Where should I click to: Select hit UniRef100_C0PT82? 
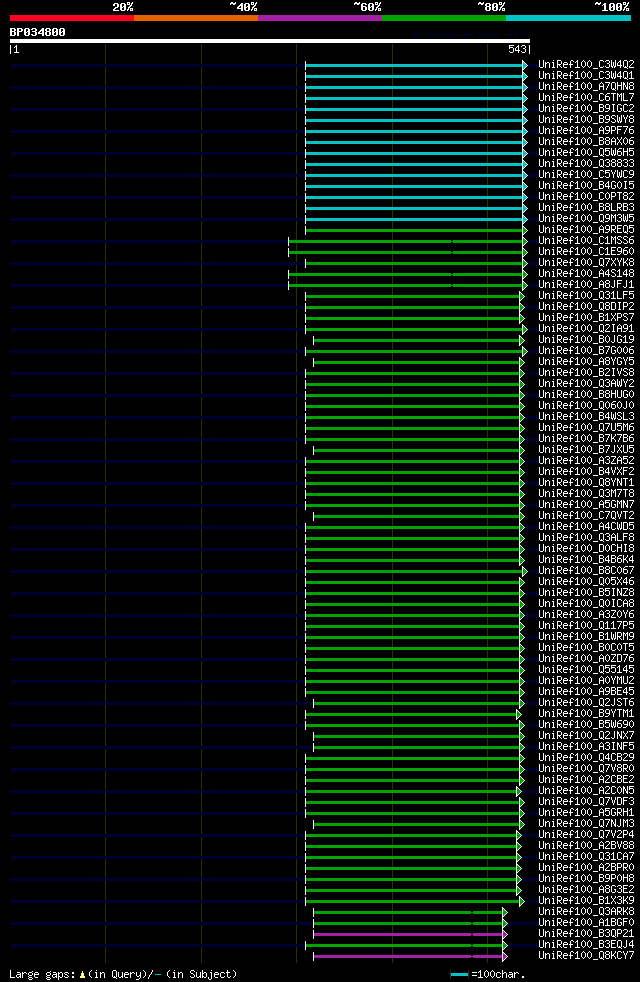(586, 197)
